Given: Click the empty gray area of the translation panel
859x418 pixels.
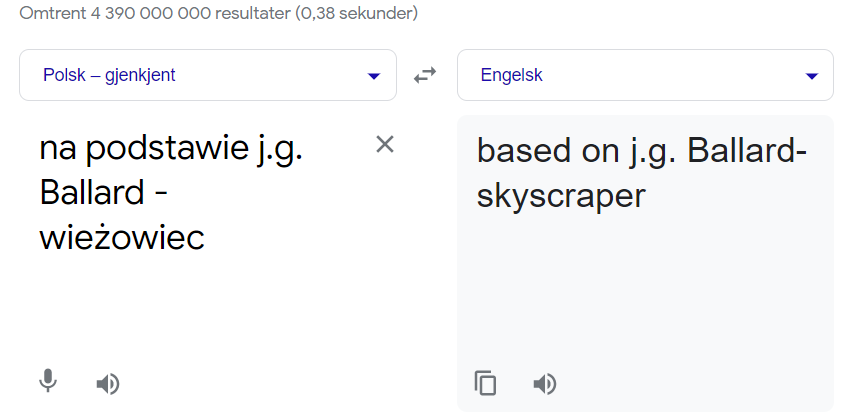Looking at the screenshot, I should coord(645,290).
